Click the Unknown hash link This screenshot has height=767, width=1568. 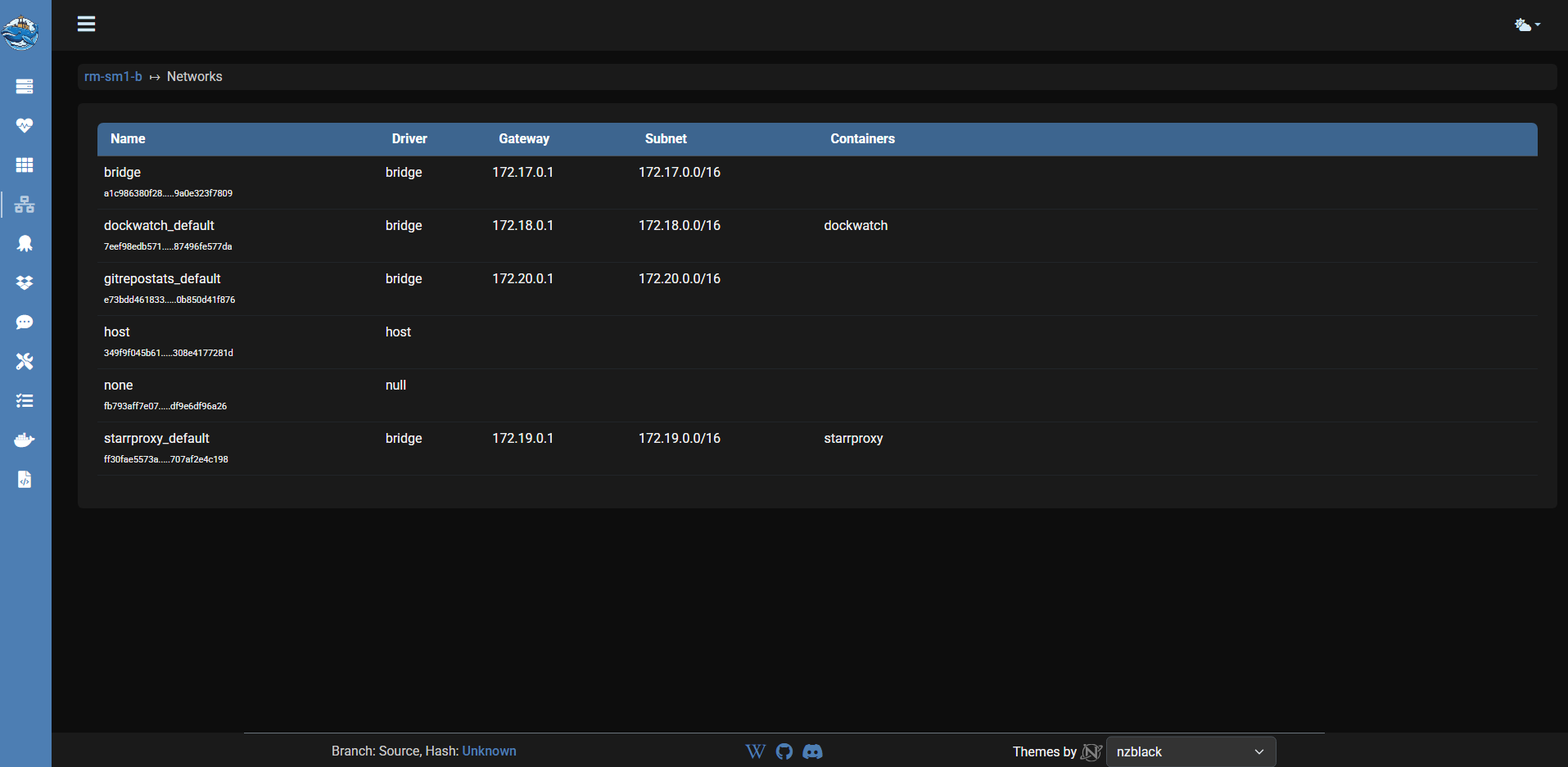tap(489, 751)
